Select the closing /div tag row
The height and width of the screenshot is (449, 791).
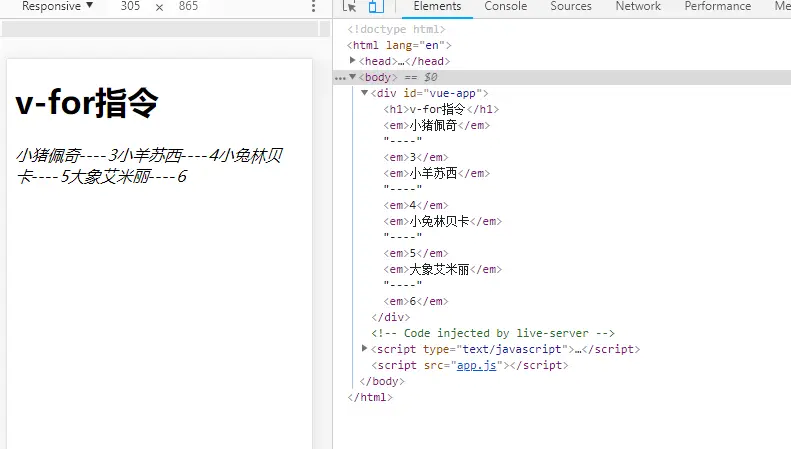[x=390, y=317]
